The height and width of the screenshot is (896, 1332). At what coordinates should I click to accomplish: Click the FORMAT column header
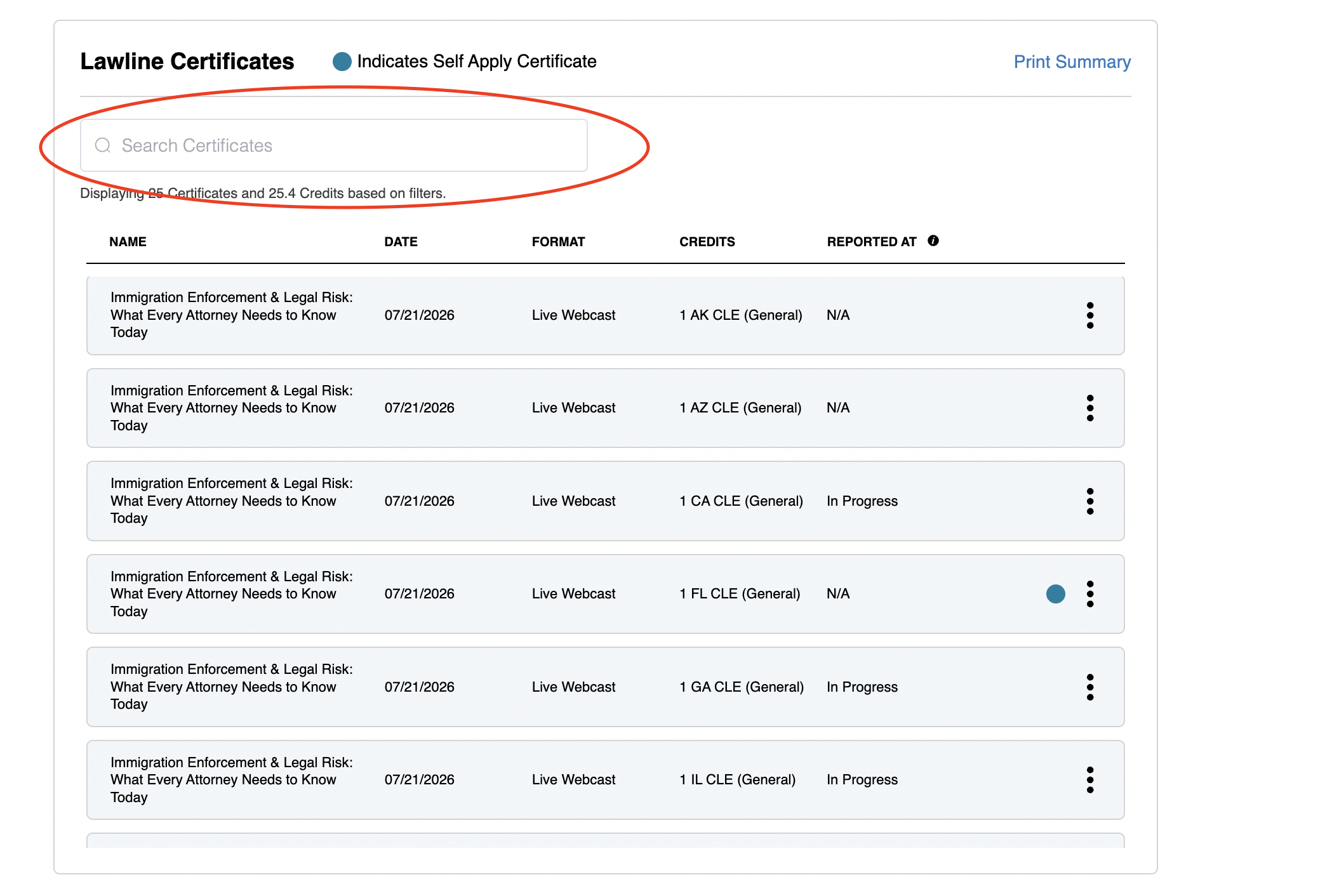pyautogui.click(x=558, y=242)
